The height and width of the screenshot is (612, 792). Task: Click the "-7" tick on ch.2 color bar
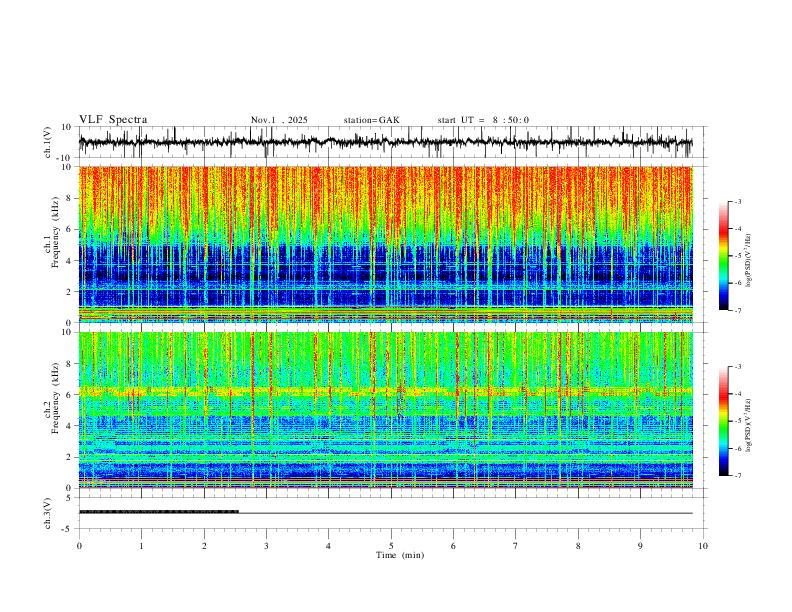738,476
